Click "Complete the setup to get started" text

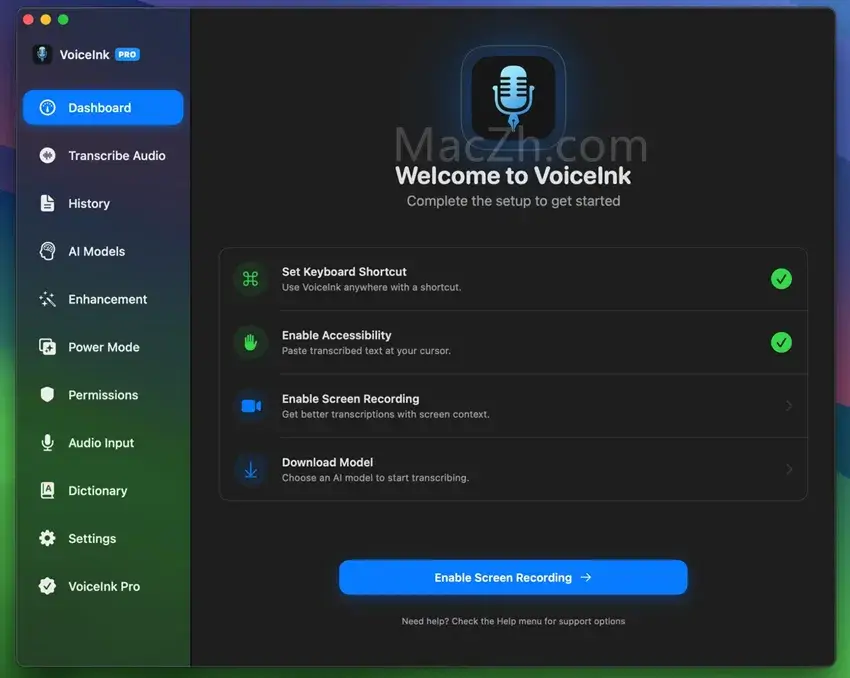click(513, 201)
